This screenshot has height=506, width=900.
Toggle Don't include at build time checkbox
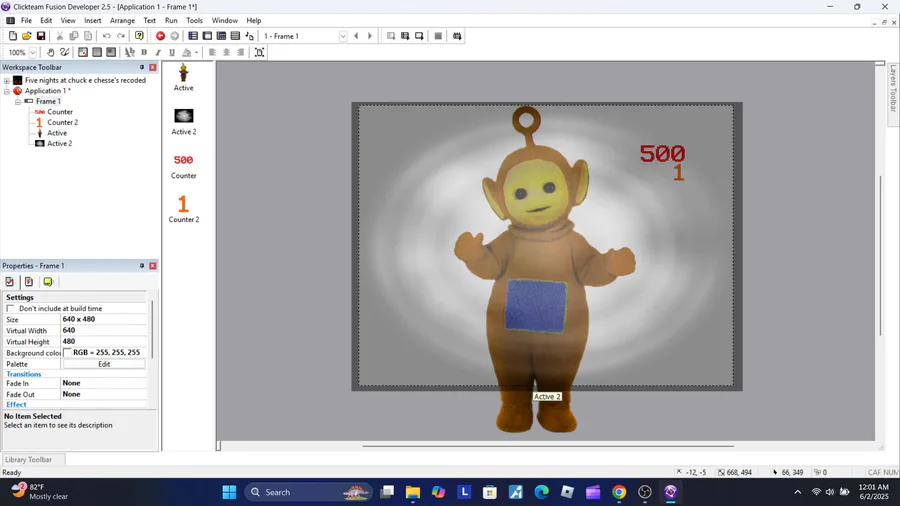click(x=10, y=309)
